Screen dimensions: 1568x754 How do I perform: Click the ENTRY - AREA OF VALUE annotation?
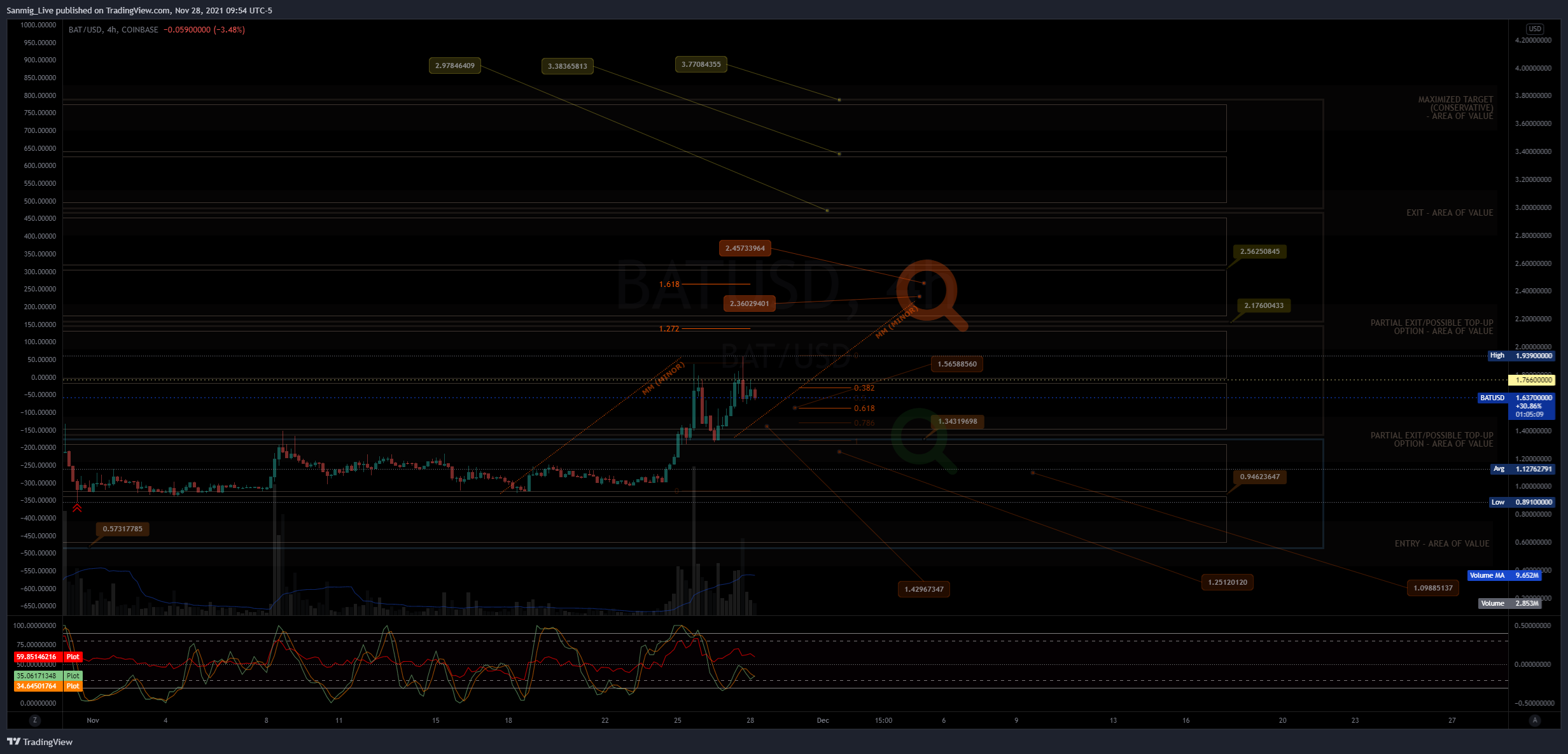tap(1442, 544)
